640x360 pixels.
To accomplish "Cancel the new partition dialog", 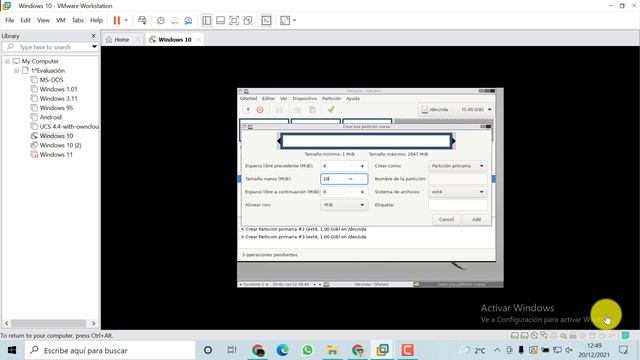I will click(446, 220).
